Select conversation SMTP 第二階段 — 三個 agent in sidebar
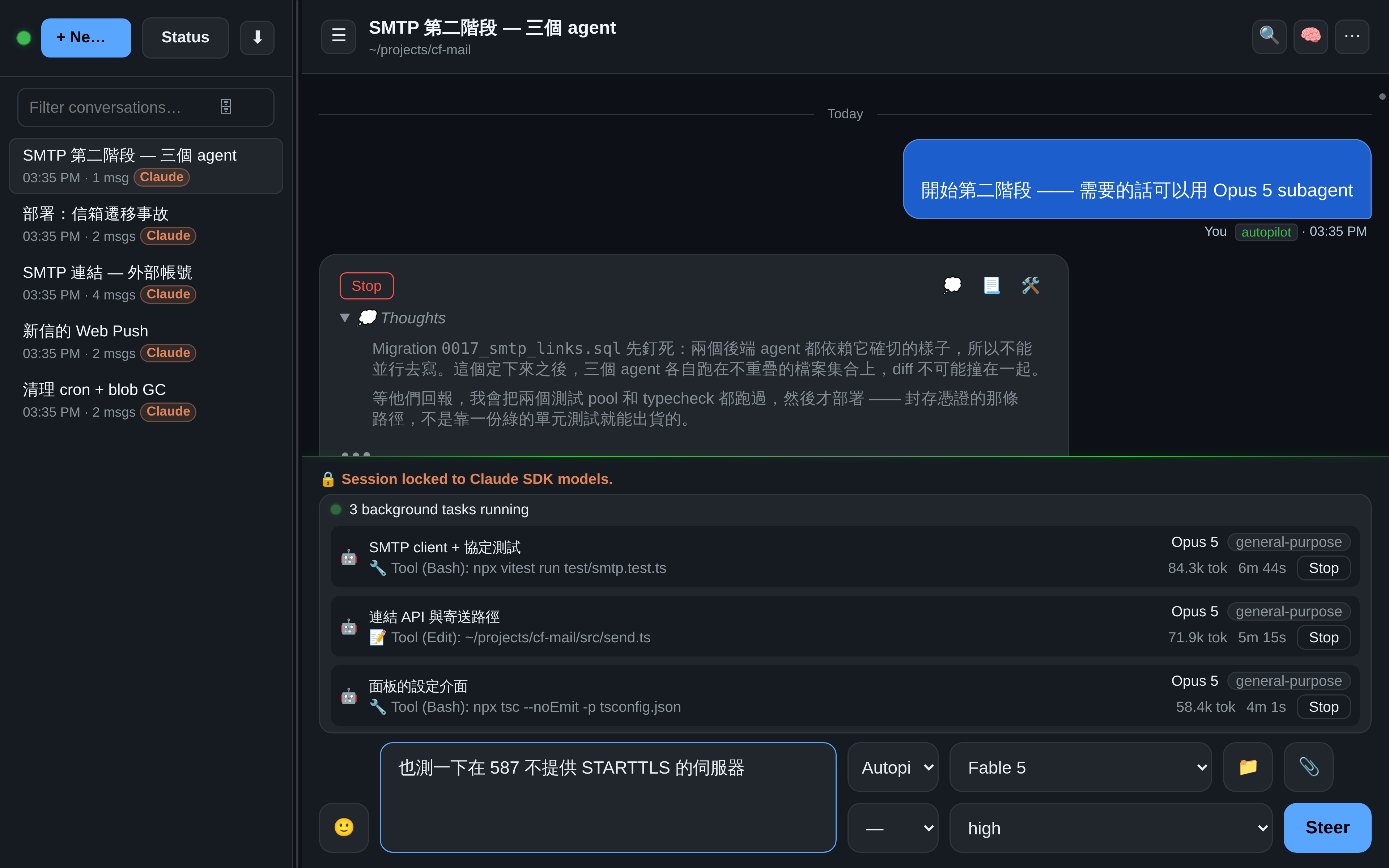Viewport: 1389px width, 868px height. pyautogui.click(x=146, y=166)
